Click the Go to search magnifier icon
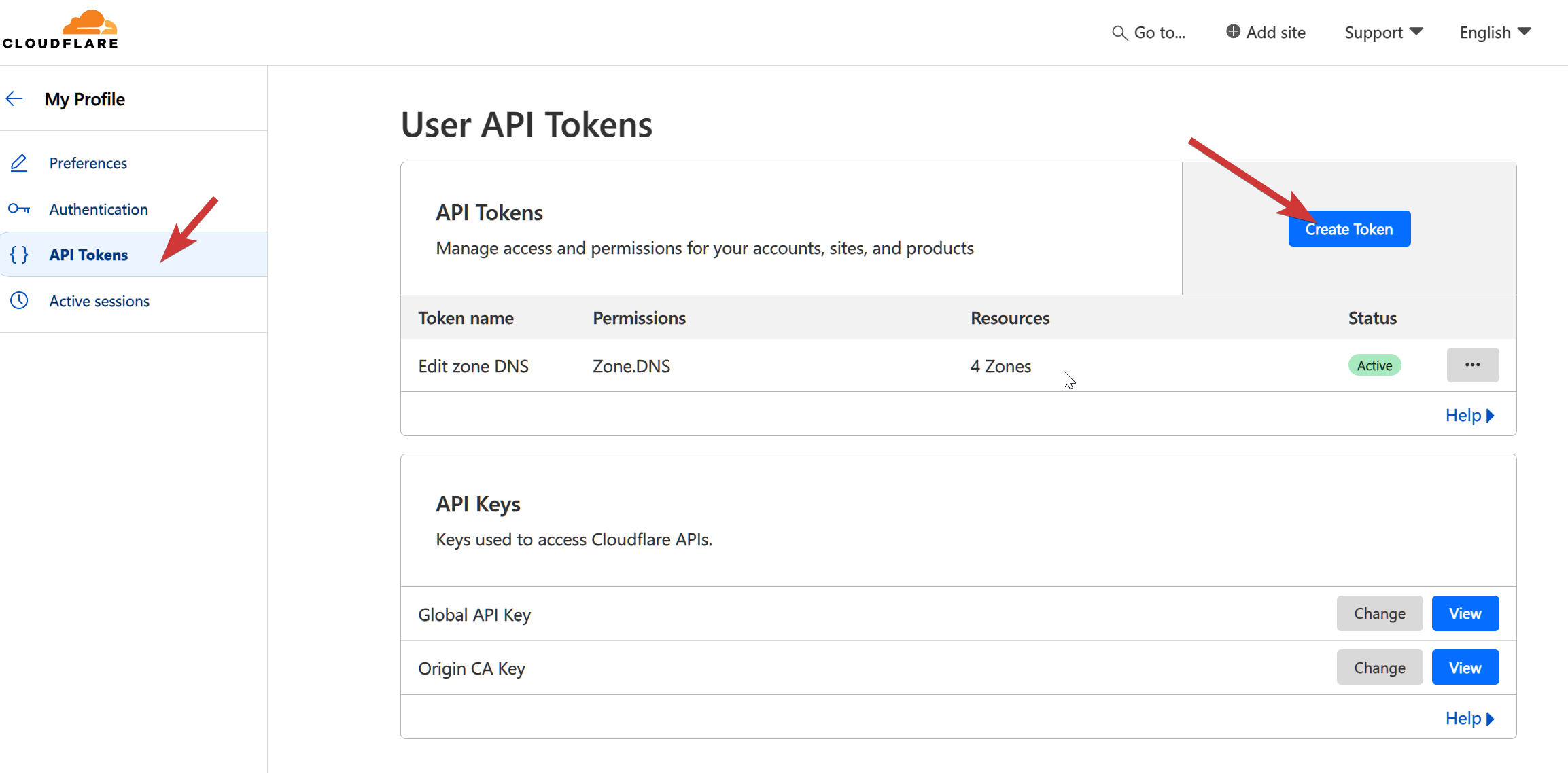 coord(1119,33)
